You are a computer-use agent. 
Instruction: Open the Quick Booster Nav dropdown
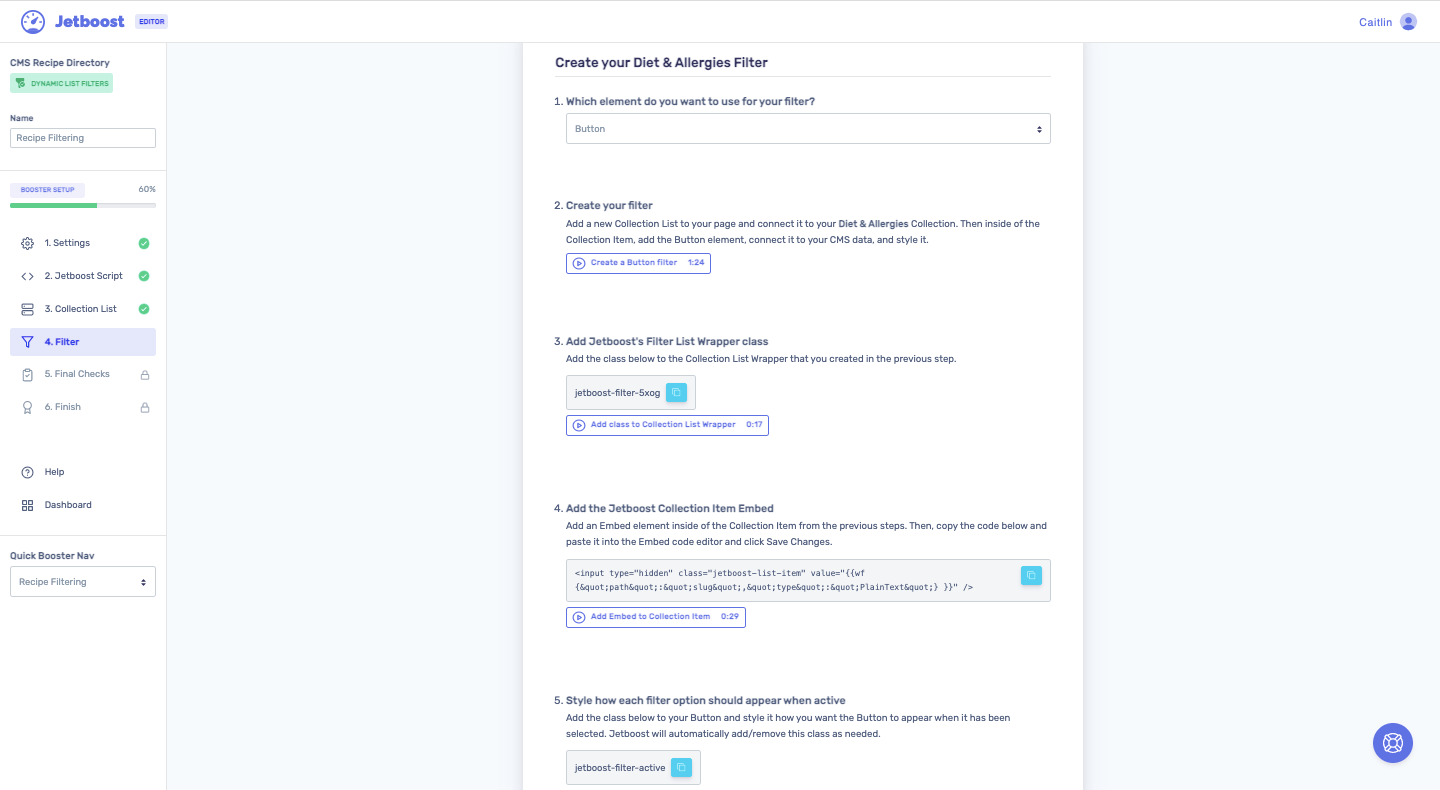(82, 581)
